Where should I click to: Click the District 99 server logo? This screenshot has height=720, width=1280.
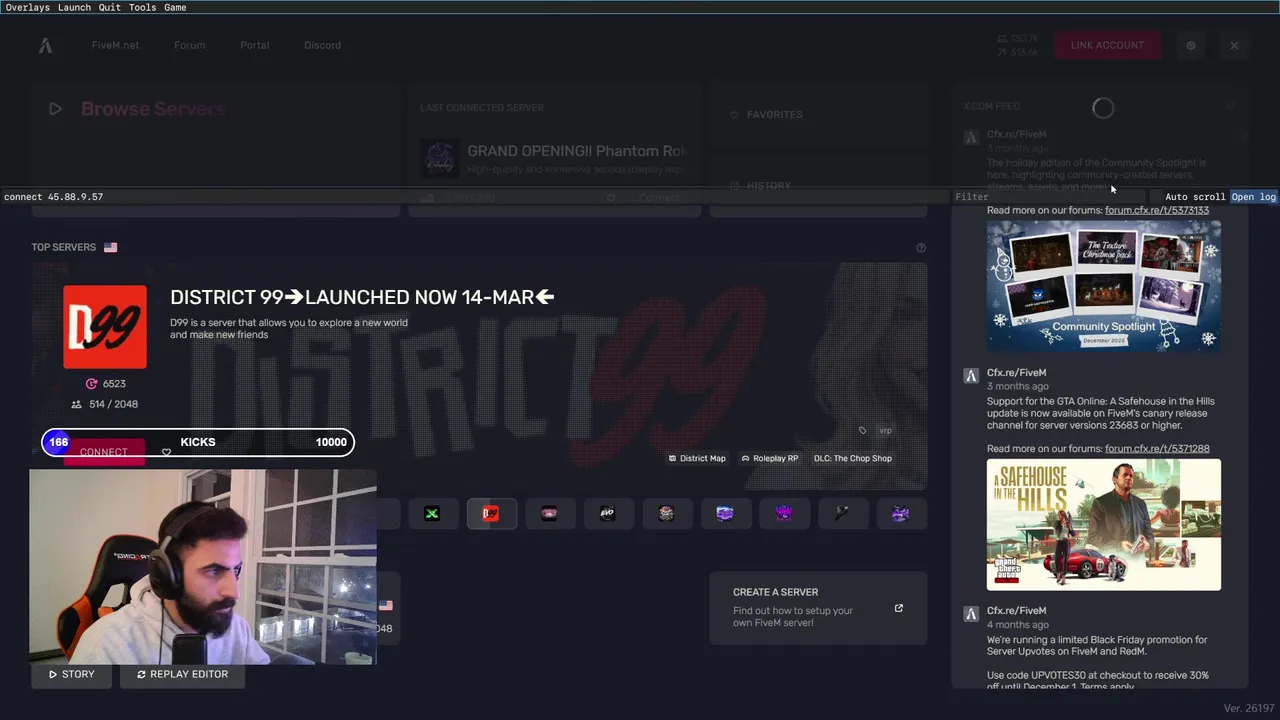pyautogui.click(x=105, y=327)
